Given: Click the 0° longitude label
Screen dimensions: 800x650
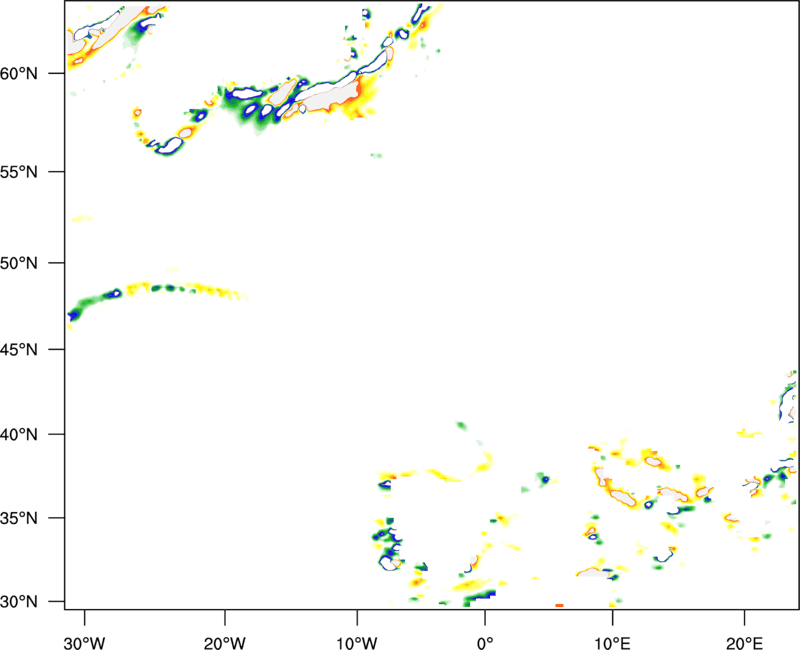Looking at the screenshot, I should (485, 643).
